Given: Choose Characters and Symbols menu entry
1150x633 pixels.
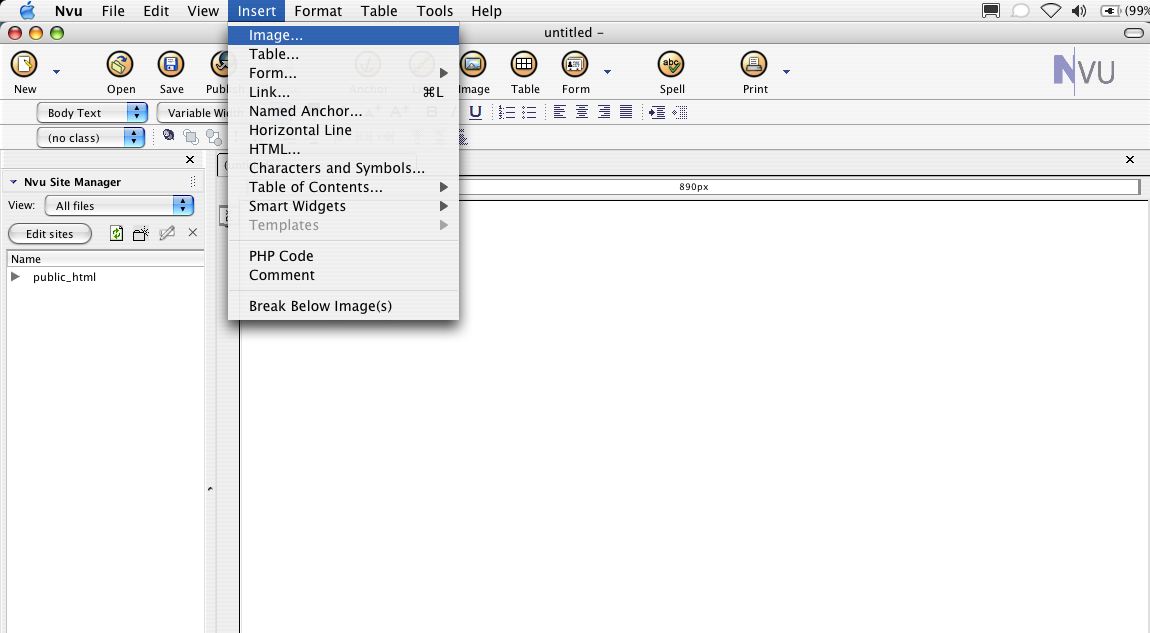Looking at the screenshot, I should coord(336,168).
